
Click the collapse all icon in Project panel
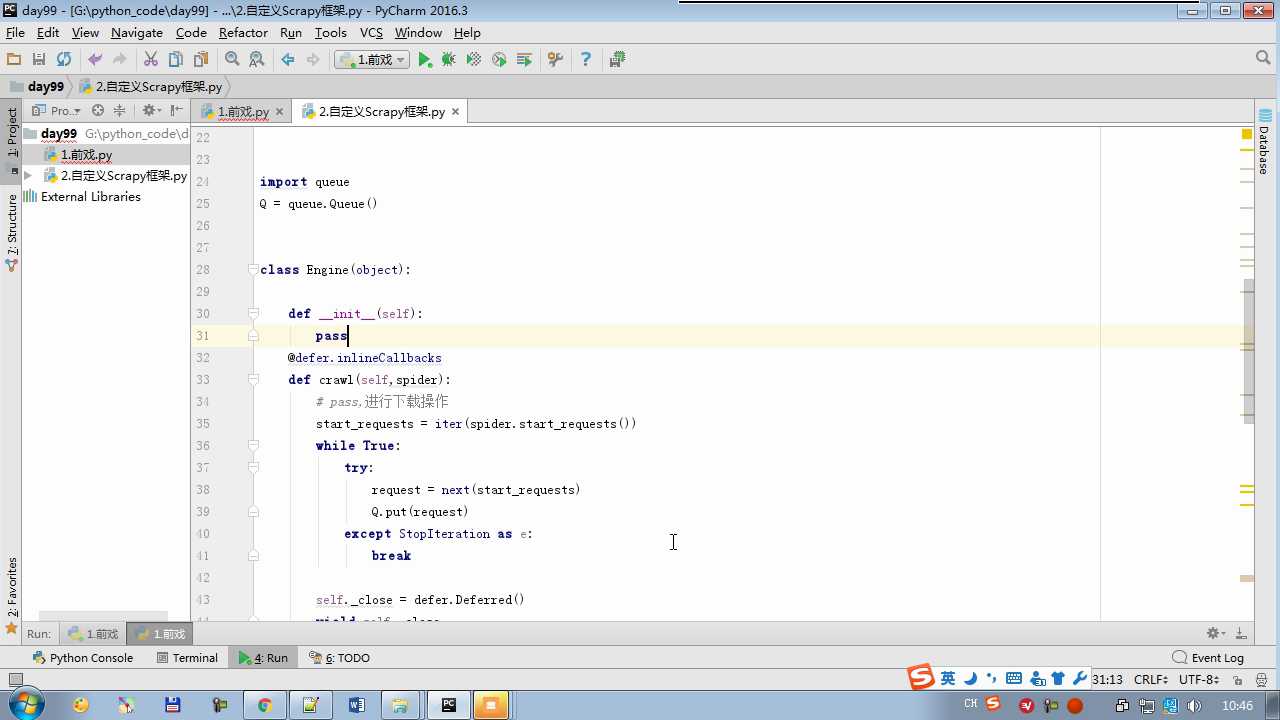[120, 111]
